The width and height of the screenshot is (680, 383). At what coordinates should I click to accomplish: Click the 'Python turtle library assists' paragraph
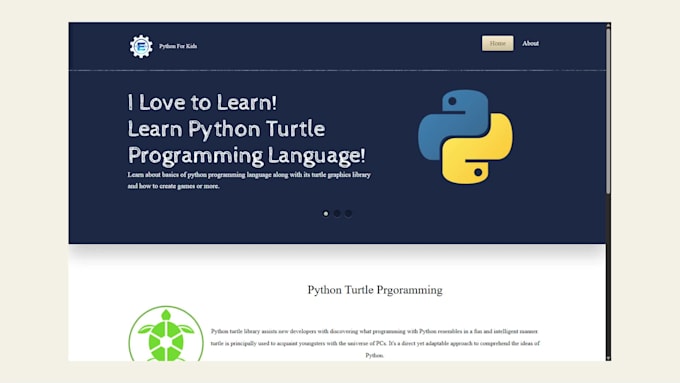point(375,343)
